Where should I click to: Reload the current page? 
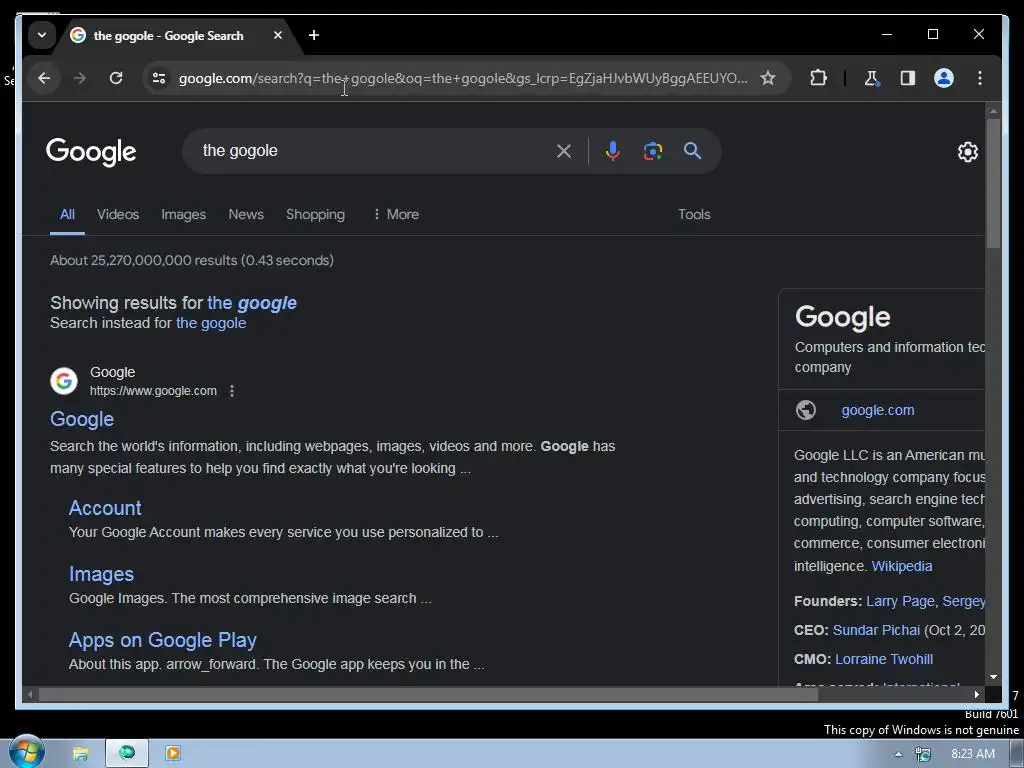click(116, 78)
